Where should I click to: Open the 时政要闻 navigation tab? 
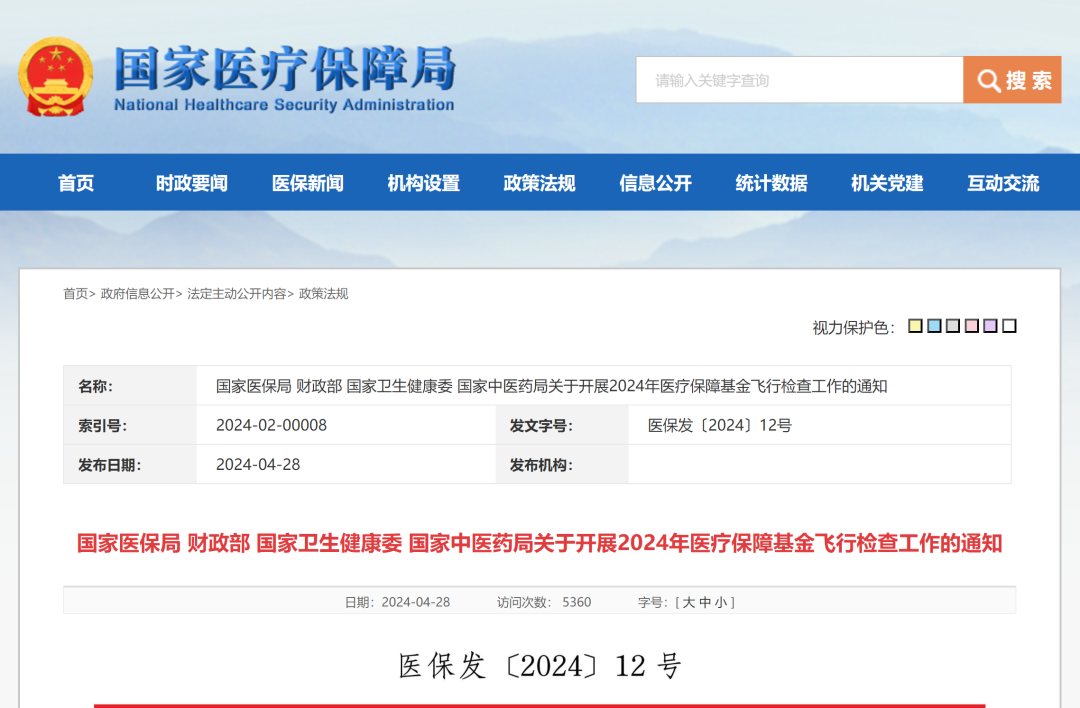tap(191, 183)
